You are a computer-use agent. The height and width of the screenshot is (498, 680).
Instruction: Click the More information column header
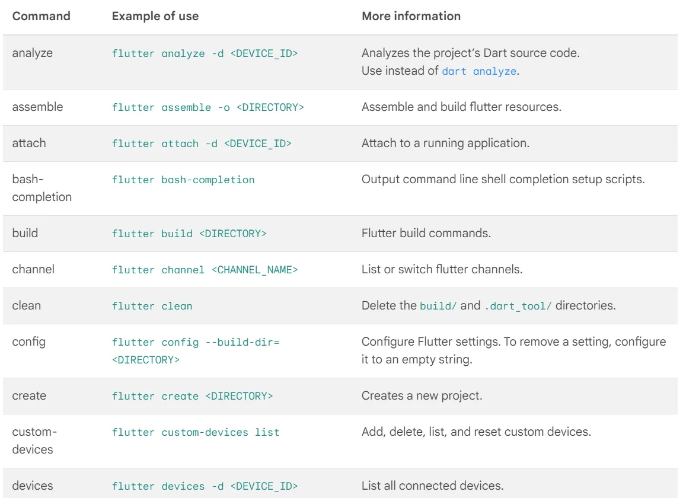click(x=411, y=16)
